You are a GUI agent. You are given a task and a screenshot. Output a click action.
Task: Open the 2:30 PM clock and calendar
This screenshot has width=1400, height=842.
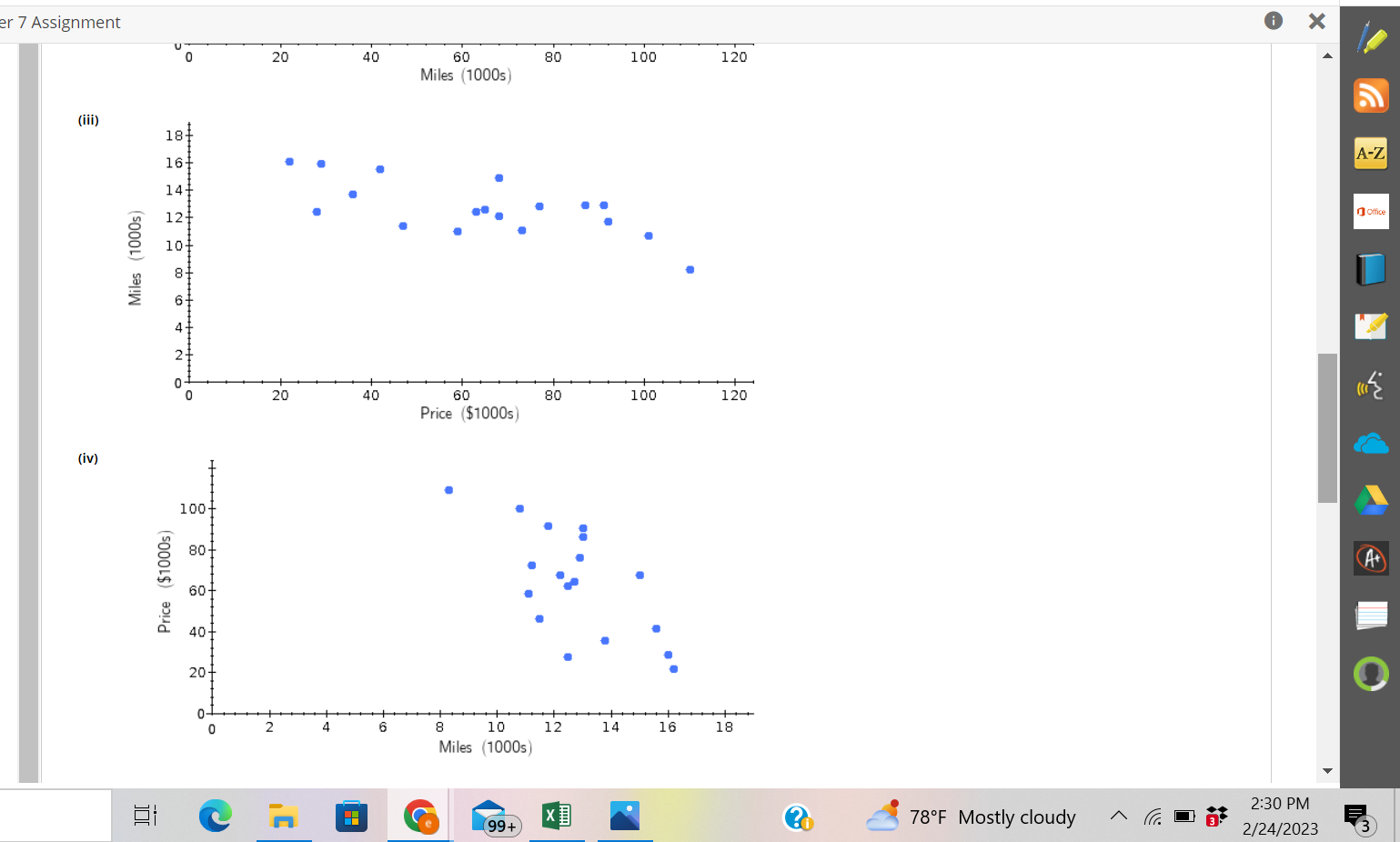1280,816
